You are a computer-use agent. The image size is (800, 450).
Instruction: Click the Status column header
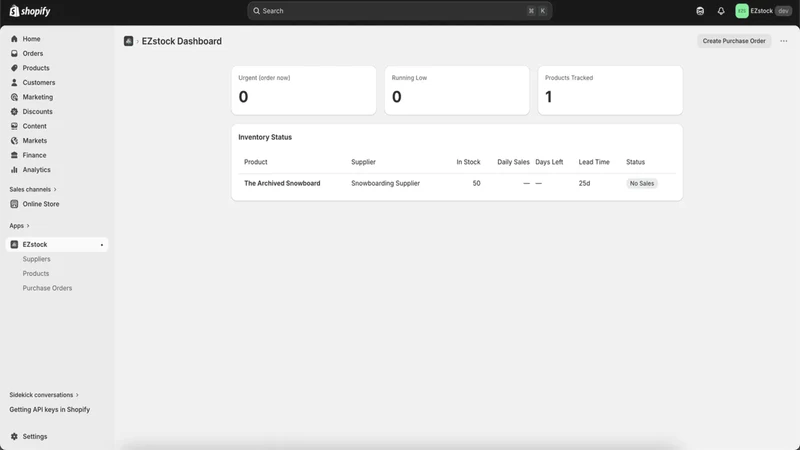[x=635, y=162]
